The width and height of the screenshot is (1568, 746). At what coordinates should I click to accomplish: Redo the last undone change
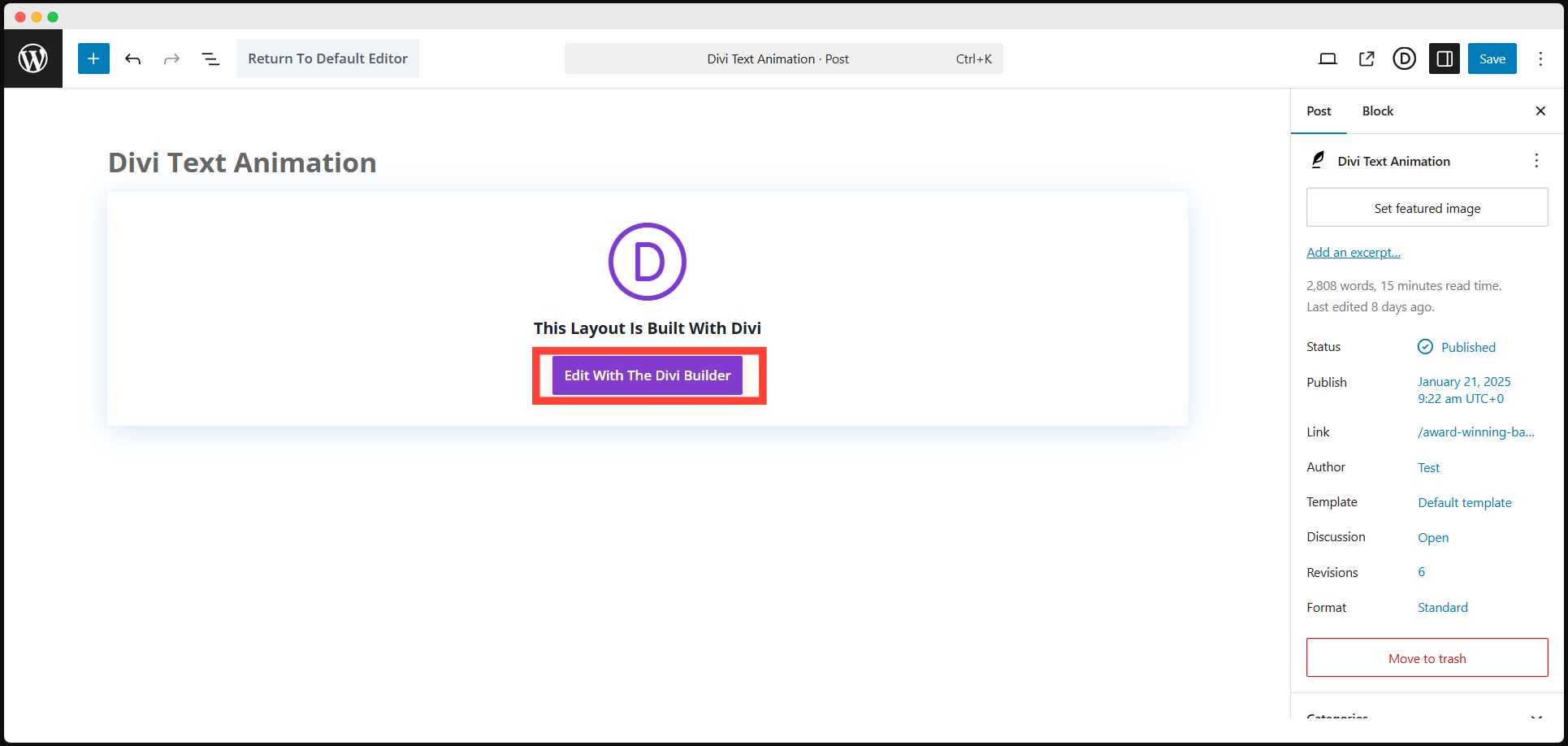(x=171, y=59)
